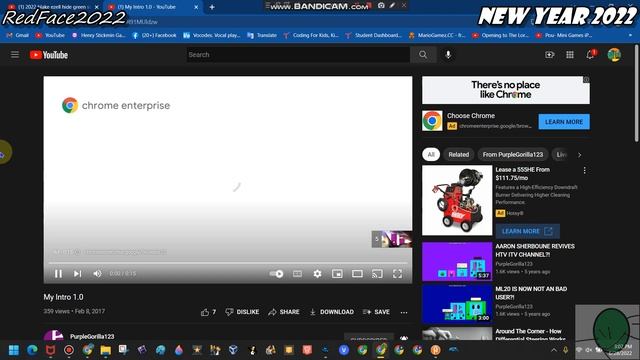Open the Translate bookmark

tap(262, 36)
